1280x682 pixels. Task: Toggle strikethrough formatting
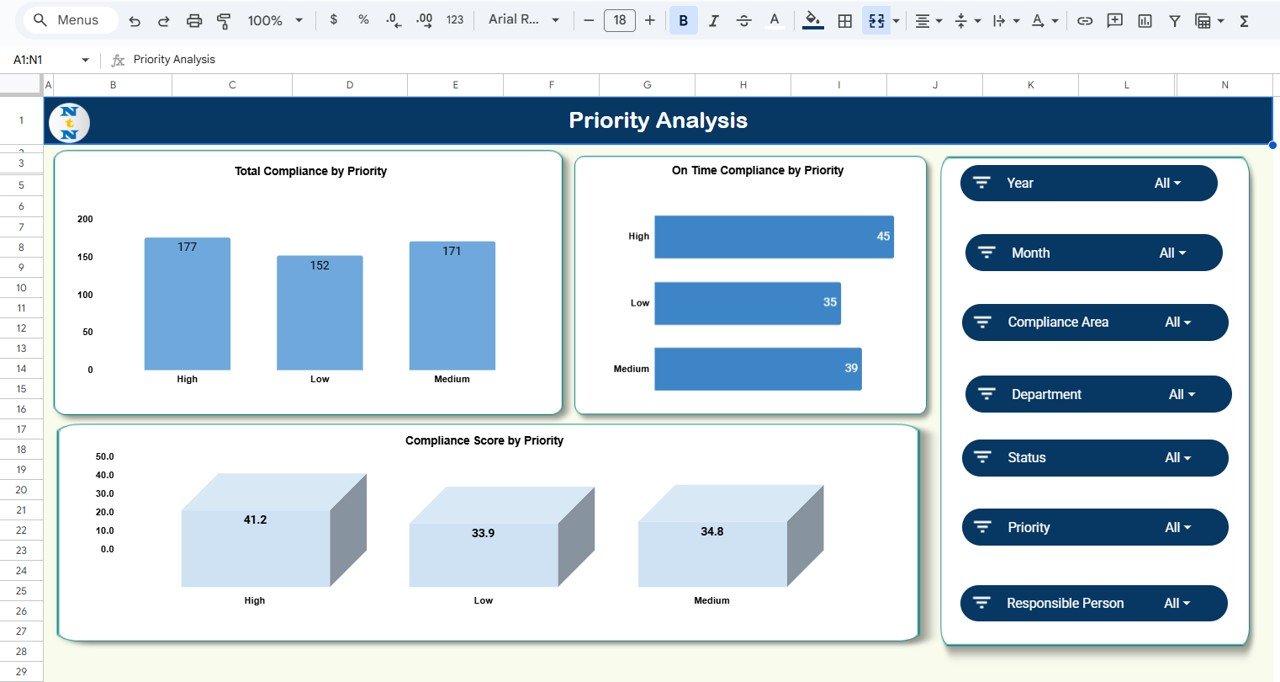[x=742, y=19]
